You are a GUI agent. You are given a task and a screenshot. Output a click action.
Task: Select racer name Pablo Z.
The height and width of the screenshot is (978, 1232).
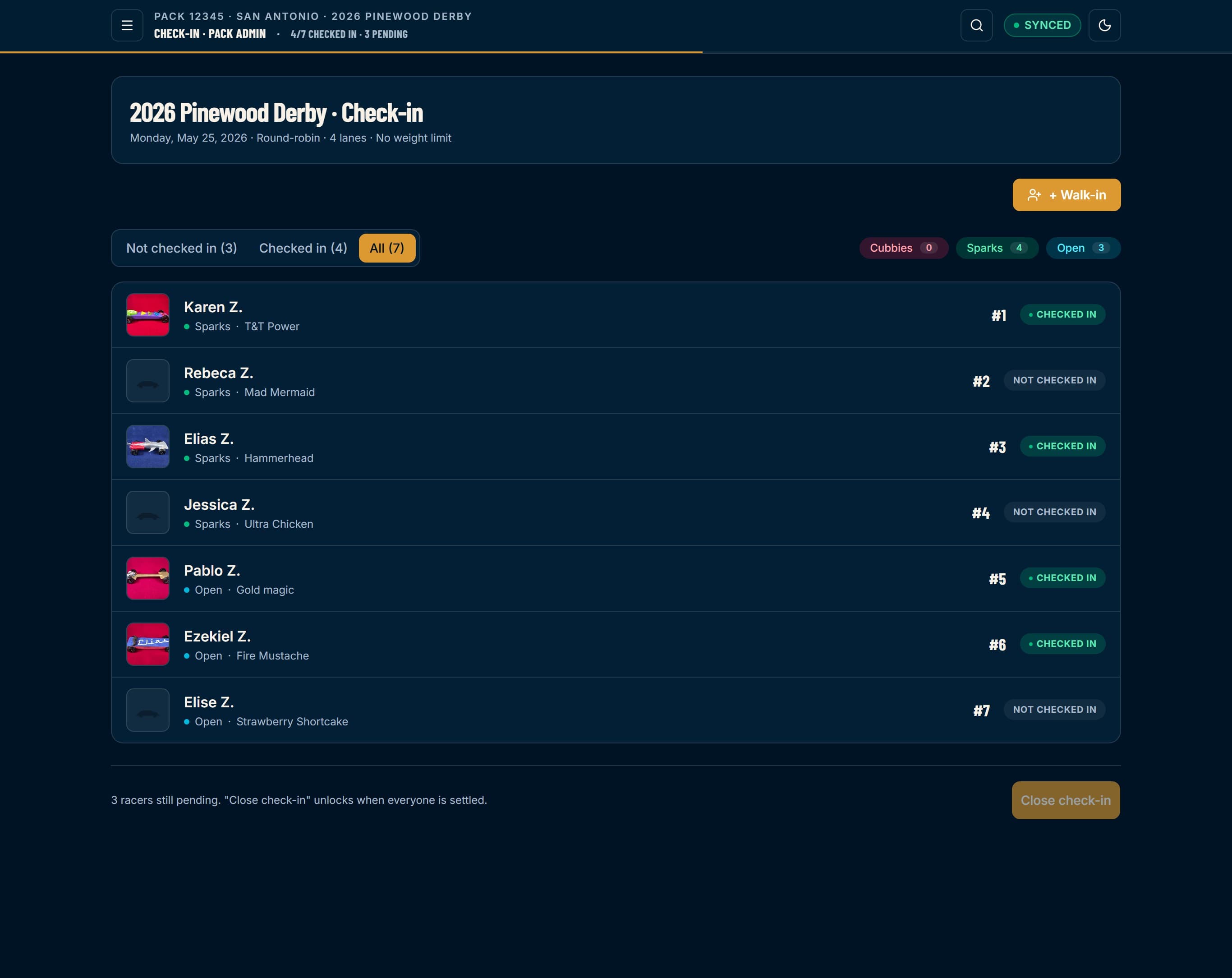pos(212,571)
